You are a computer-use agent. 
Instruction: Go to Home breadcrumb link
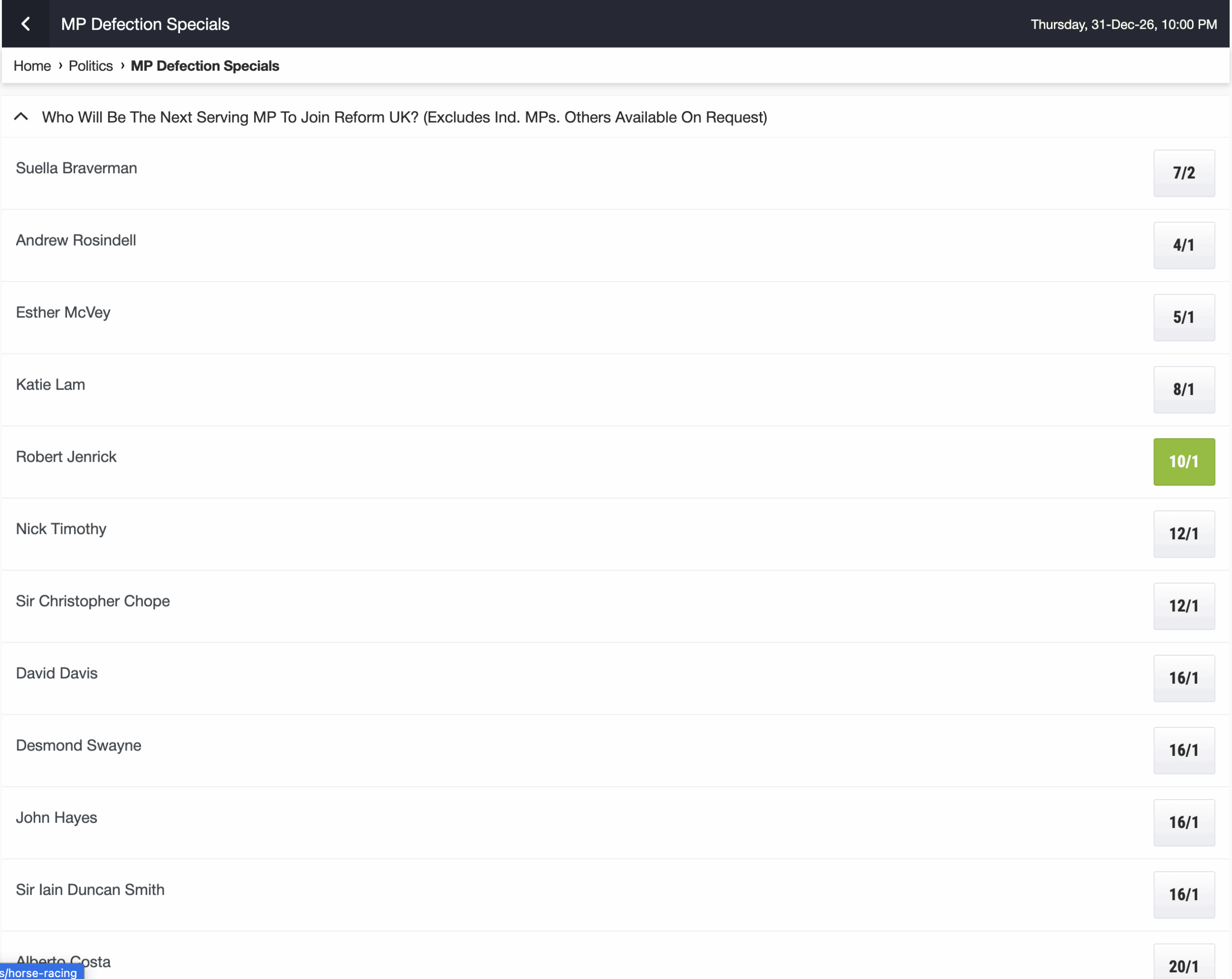point(32,66)
